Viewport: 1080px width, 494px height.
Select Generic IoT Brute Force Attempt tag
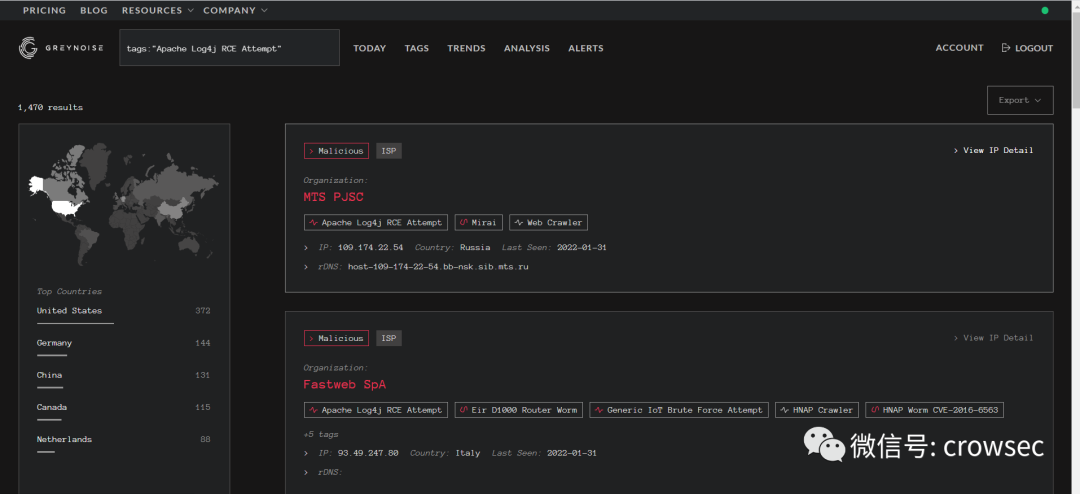pos(679,410)
